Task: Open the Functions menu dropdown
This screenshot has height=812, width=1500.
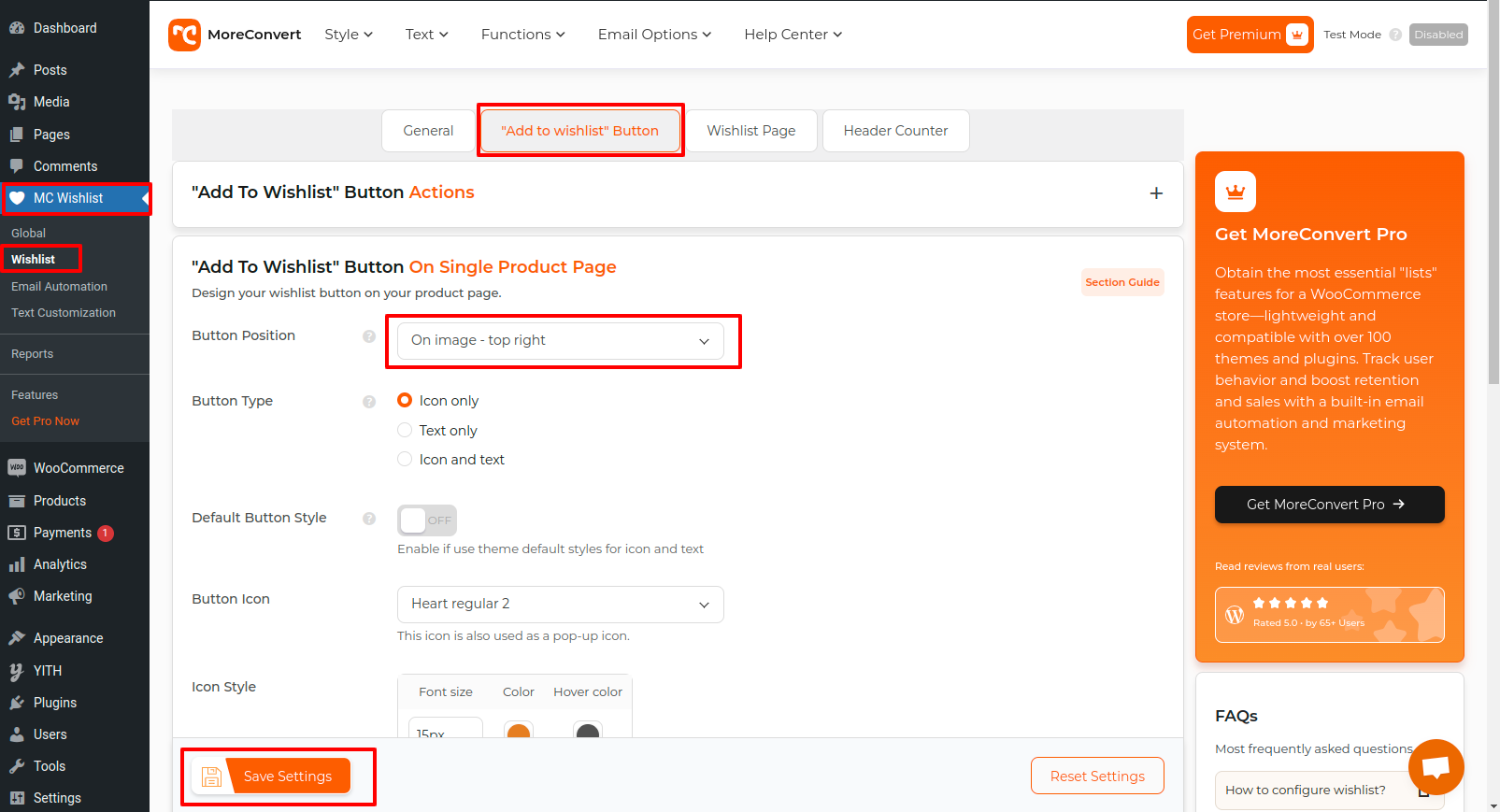Action: pyautogui.click(x=523, y=35)
